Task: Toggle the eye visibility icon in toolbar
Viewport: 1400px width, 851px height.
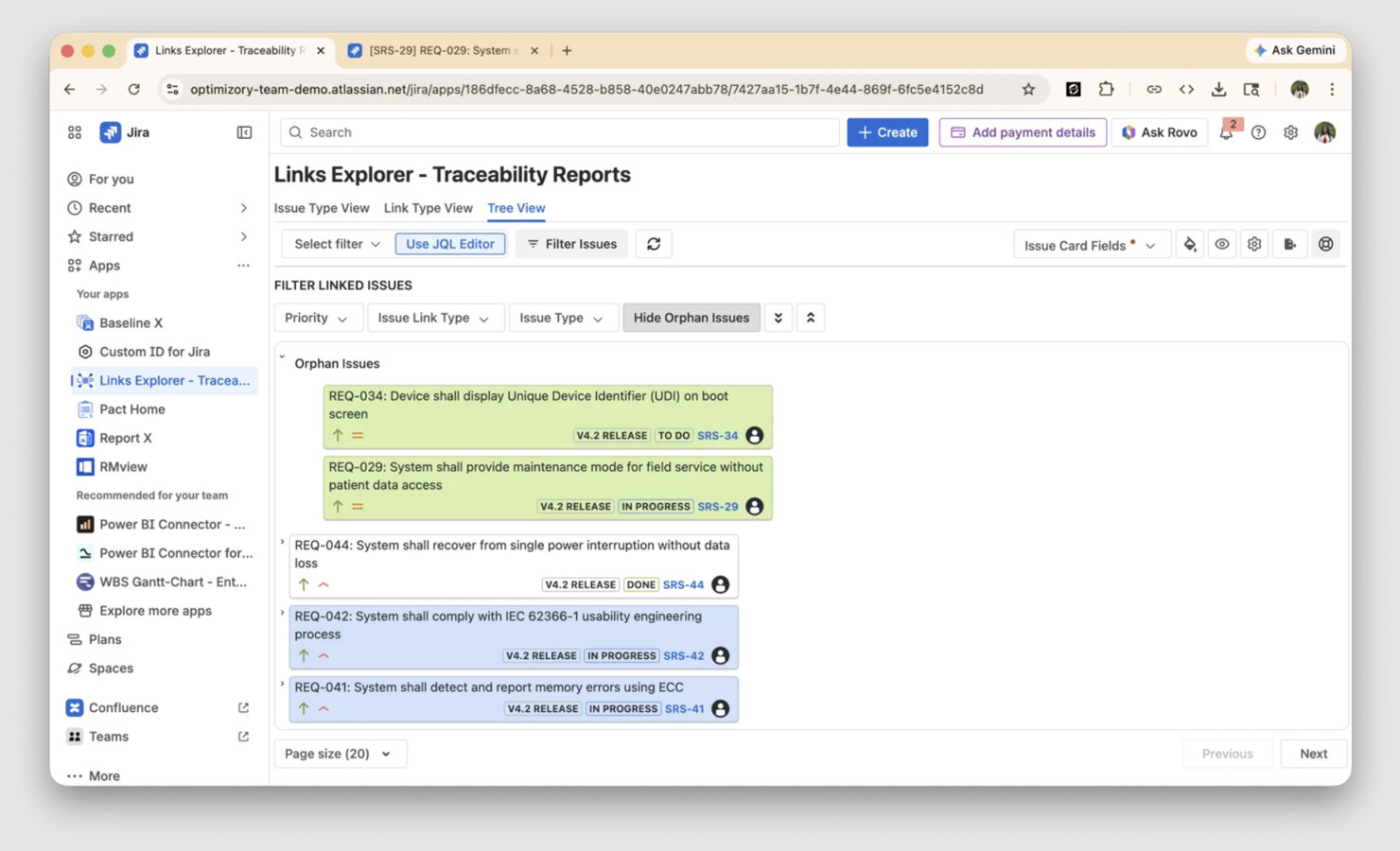Action: (x=1222, y=245)
